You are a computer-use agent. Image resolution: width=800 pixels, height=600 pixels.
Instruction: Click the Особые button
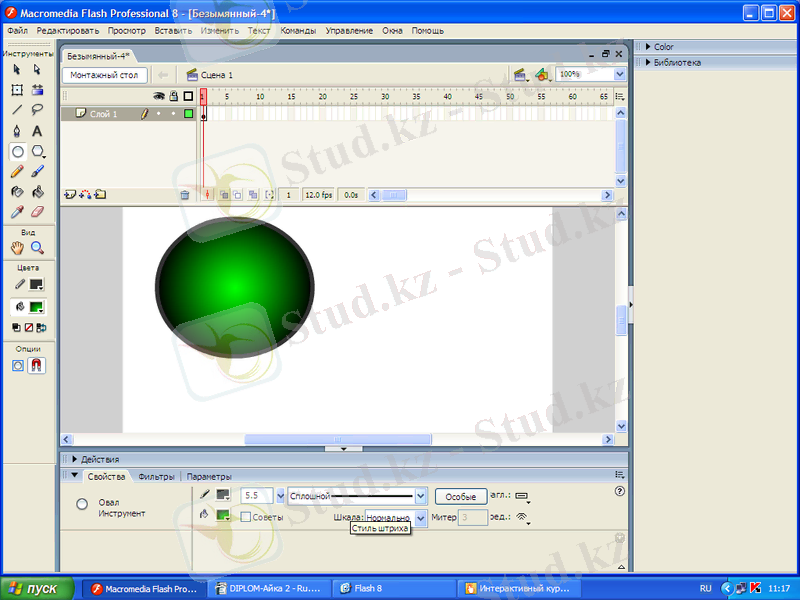[460, 496]
